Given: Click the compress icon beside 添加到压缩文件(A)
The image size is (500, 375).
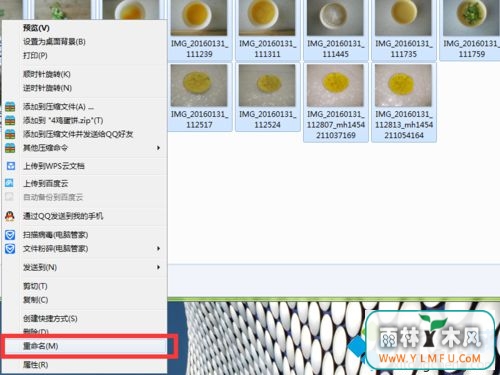Looking at the screenshot, I should (x=10, y=107).
